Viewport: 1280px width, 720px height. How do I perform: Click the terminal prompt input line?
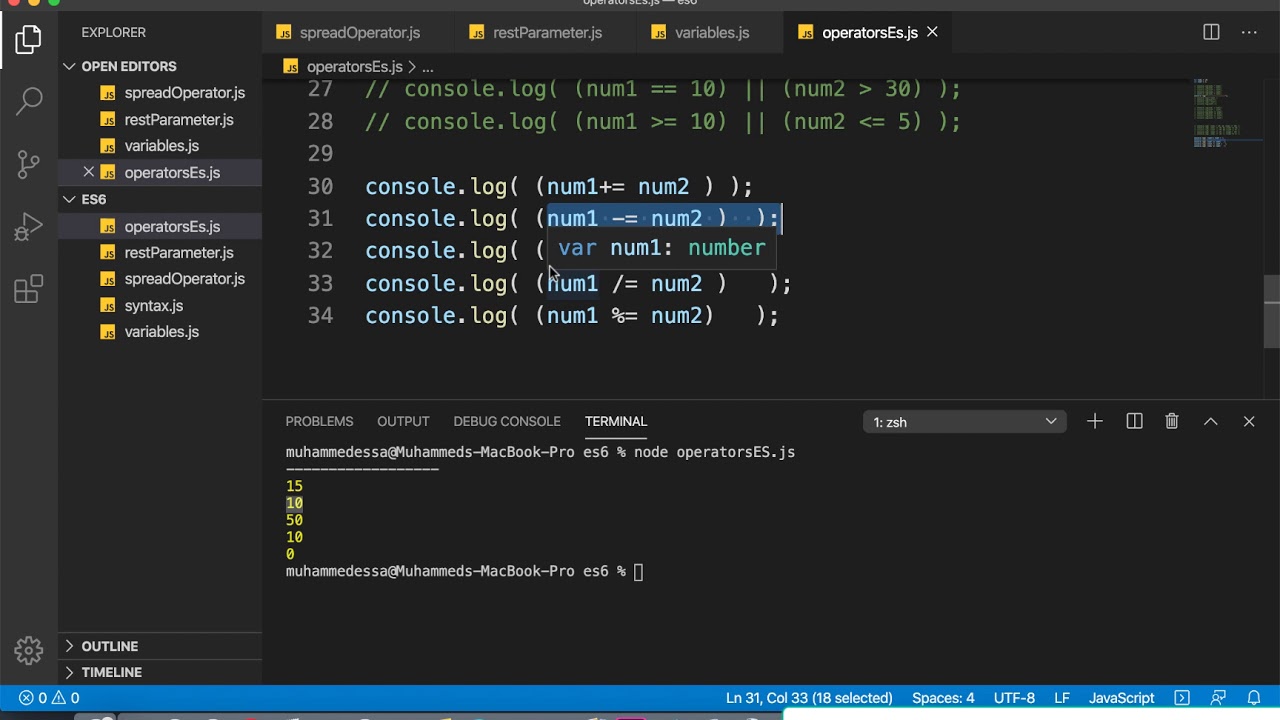(465, 571)
